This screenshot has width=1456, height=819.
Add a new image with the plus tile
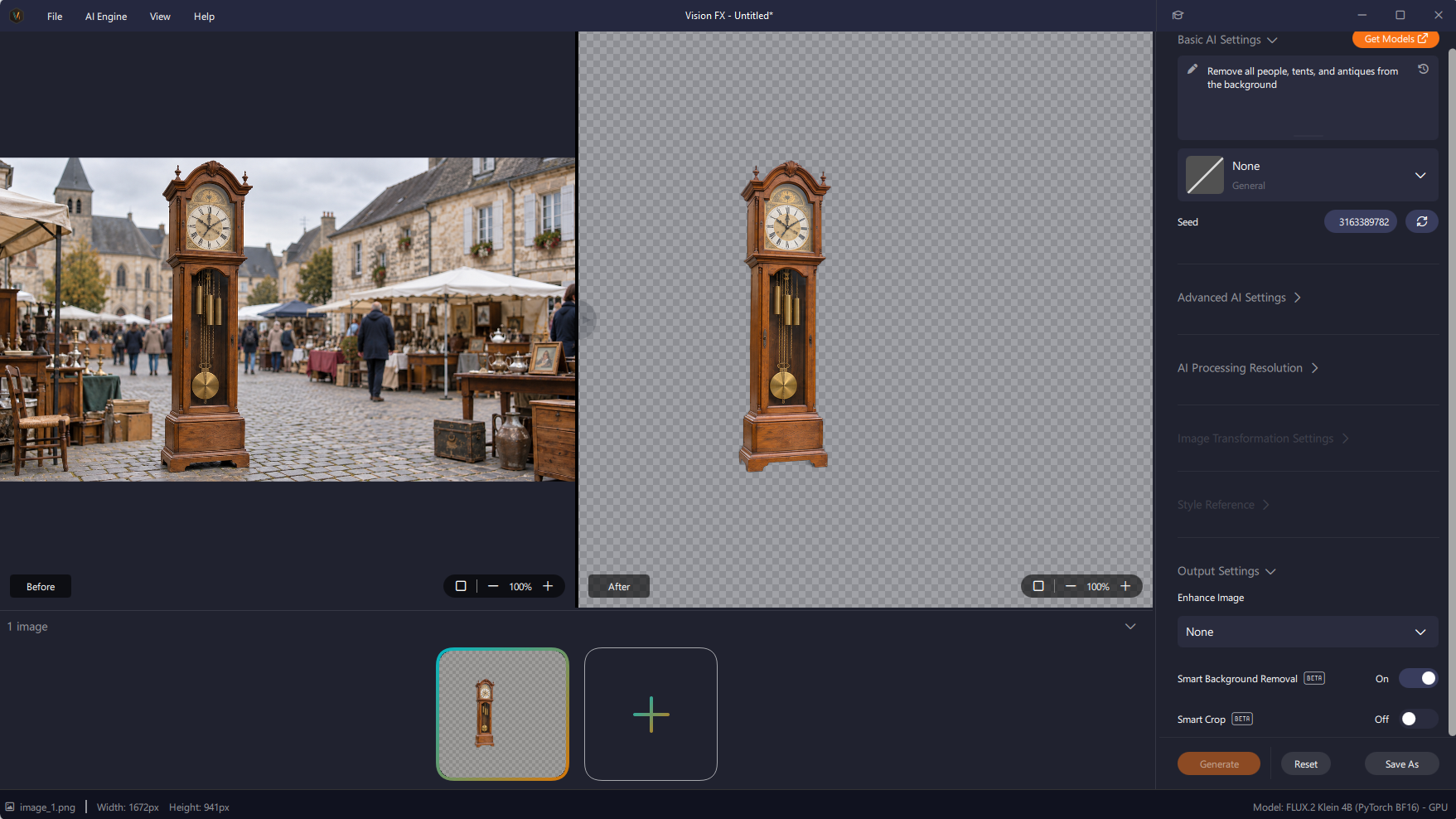[651, 714]
